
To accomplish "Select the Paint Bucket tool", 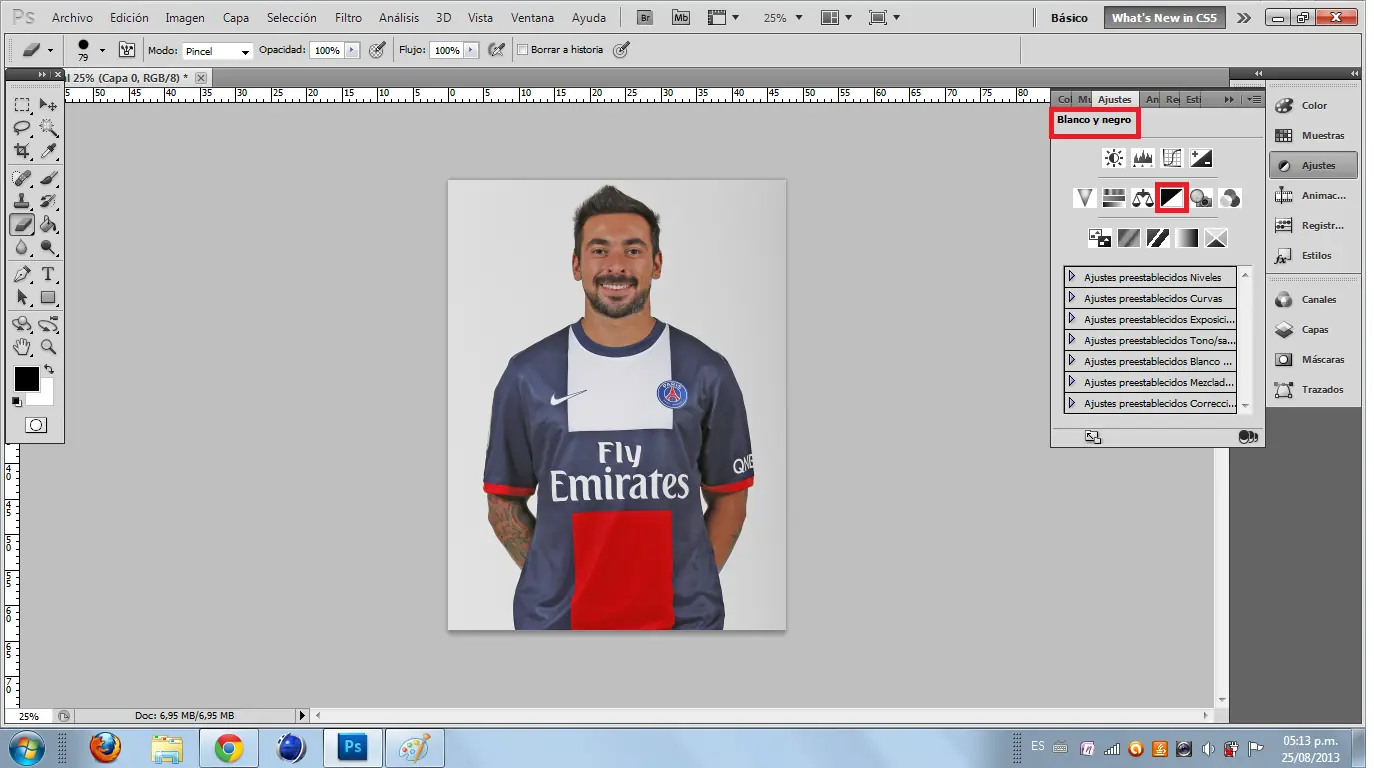I will 48,224.
